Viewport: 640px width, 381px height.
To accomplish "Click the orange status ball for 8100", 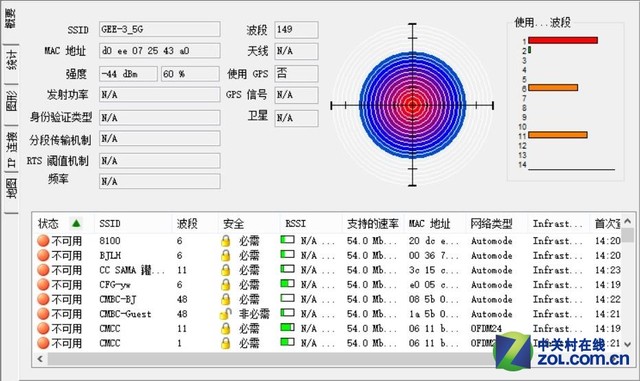I will [43, 241].
